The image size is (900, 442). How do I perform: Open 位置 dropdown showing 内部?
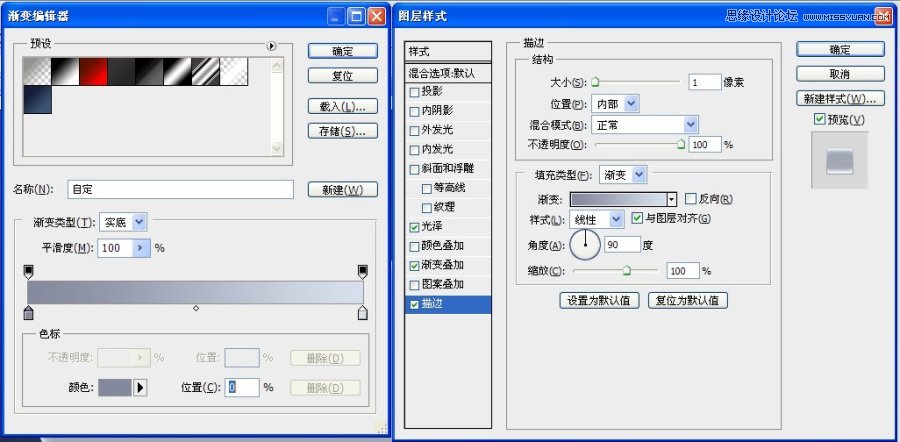coord(615,104)
